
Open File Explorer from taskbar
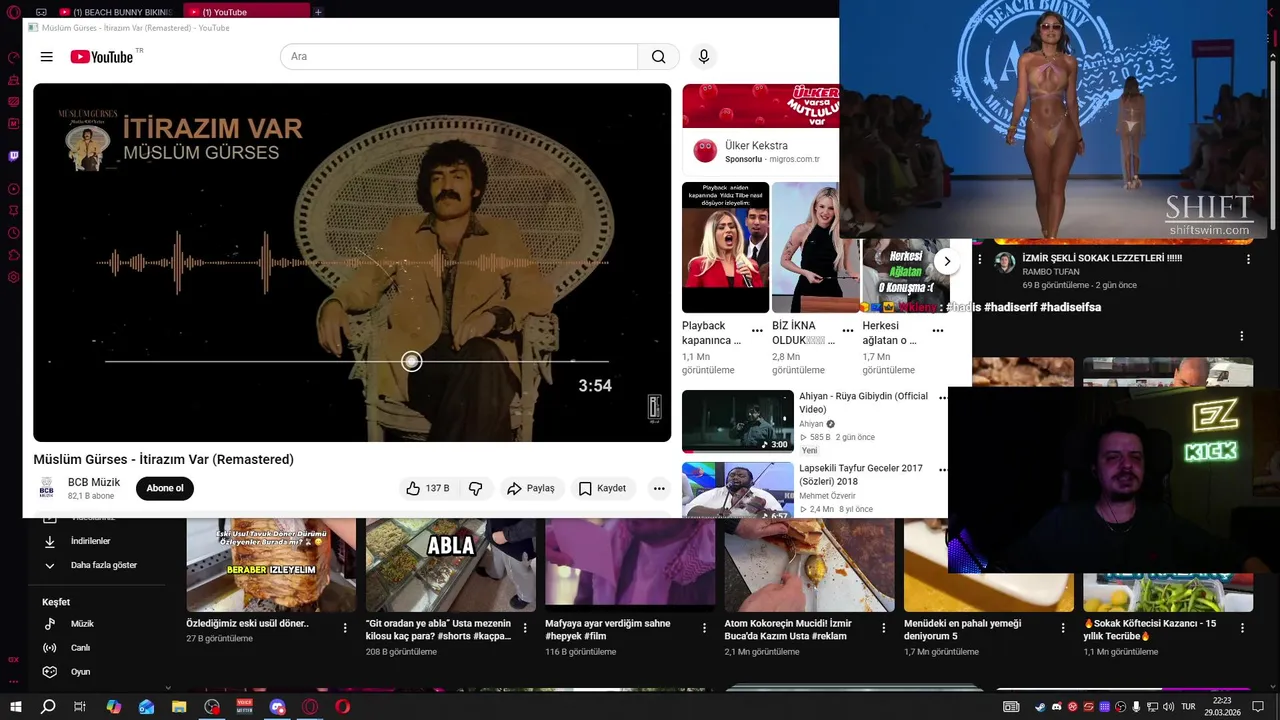point(179,706)
